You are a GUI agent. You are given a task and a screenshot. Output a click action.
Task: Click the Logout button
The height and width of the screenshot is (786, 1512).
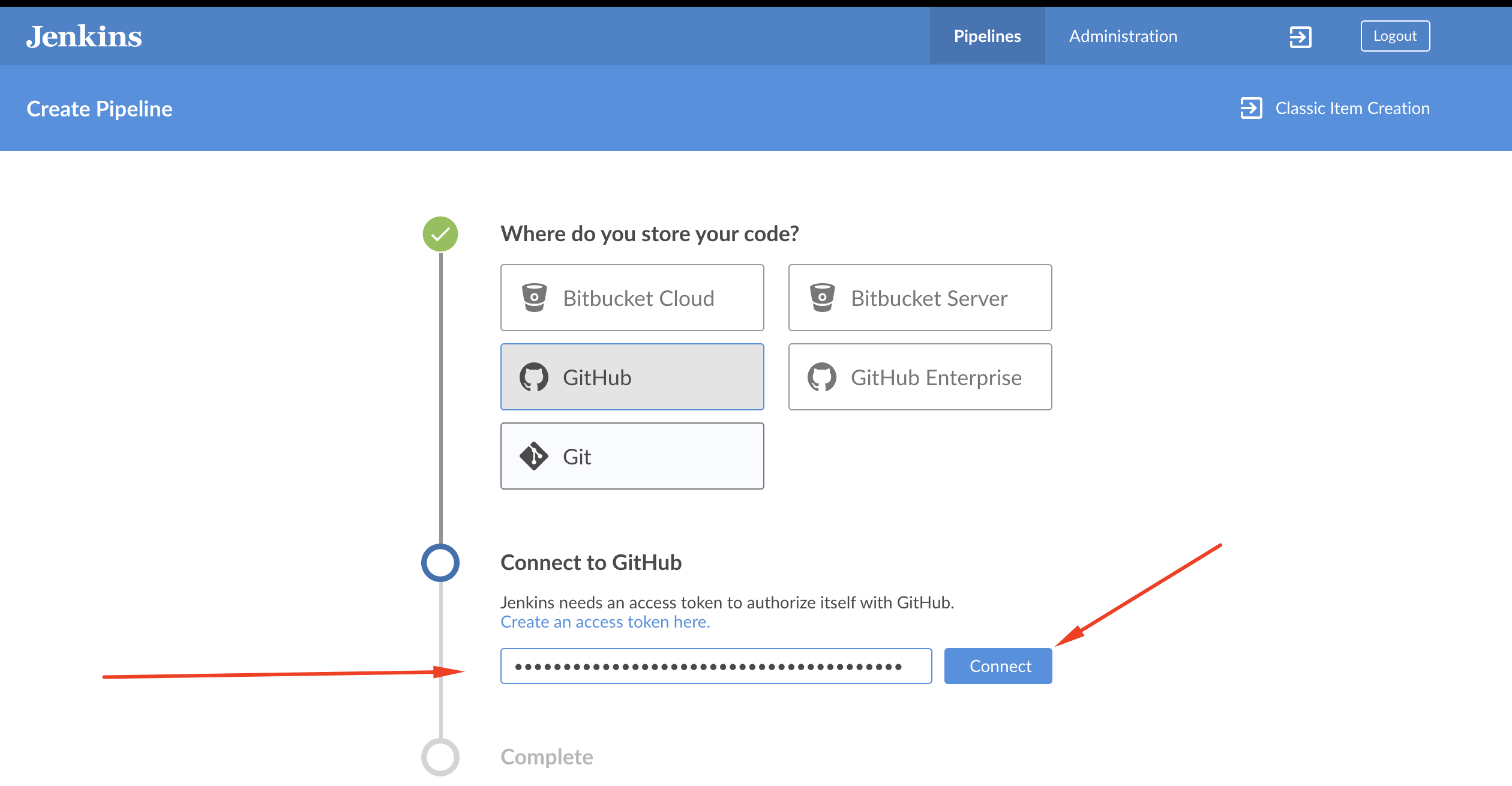[x=1395, y=35]
